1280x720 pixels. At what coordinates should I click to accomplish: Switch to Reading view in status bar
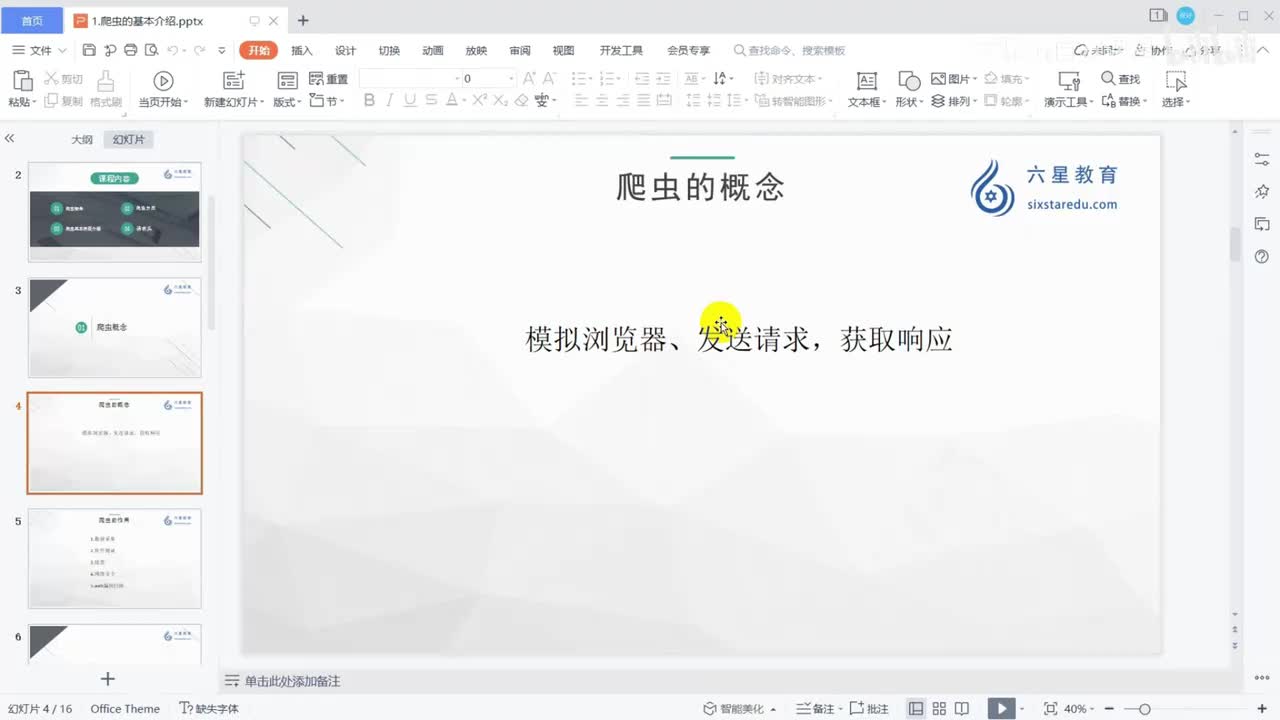point(962,708)
